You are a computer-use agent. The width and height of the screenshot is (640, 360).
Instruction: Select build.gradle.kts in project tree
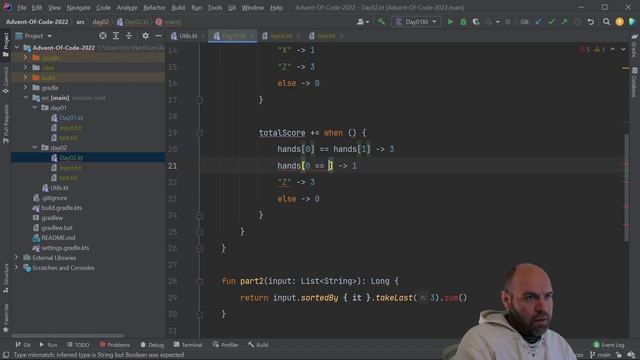coord(62,208)
